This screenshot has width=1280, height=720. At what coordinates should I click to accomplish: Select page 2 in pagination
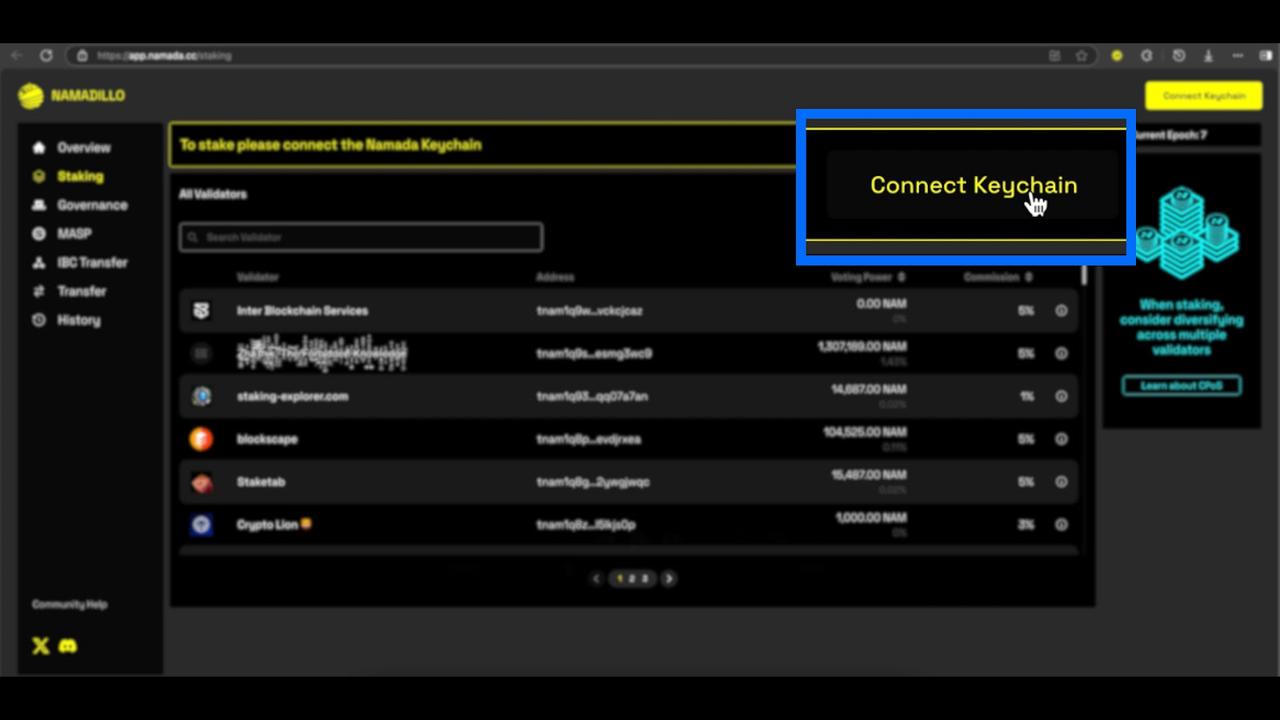[632, 579]
